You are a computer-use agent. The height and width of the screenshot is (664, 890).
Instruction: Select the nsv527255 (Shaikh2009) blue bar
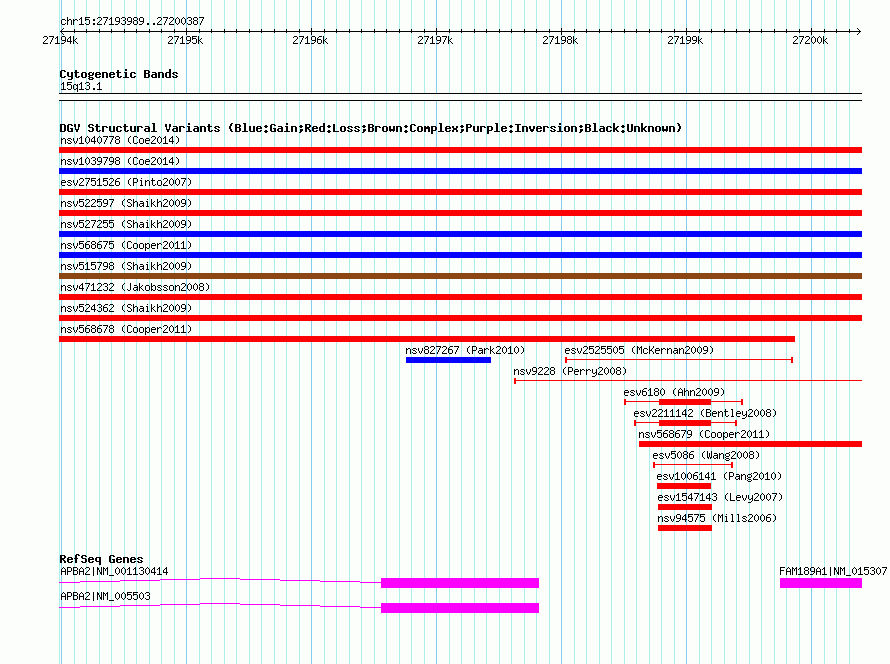tap(460, 234)
